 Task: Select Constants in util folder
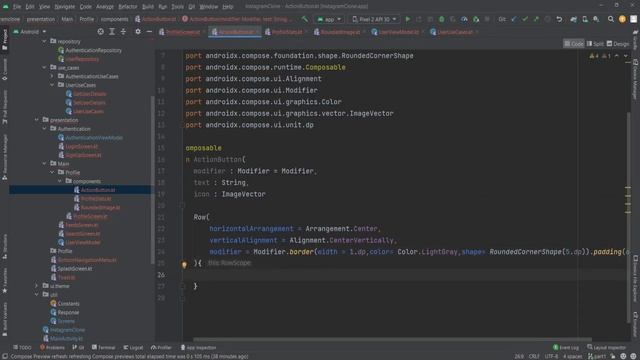point(68,303)
